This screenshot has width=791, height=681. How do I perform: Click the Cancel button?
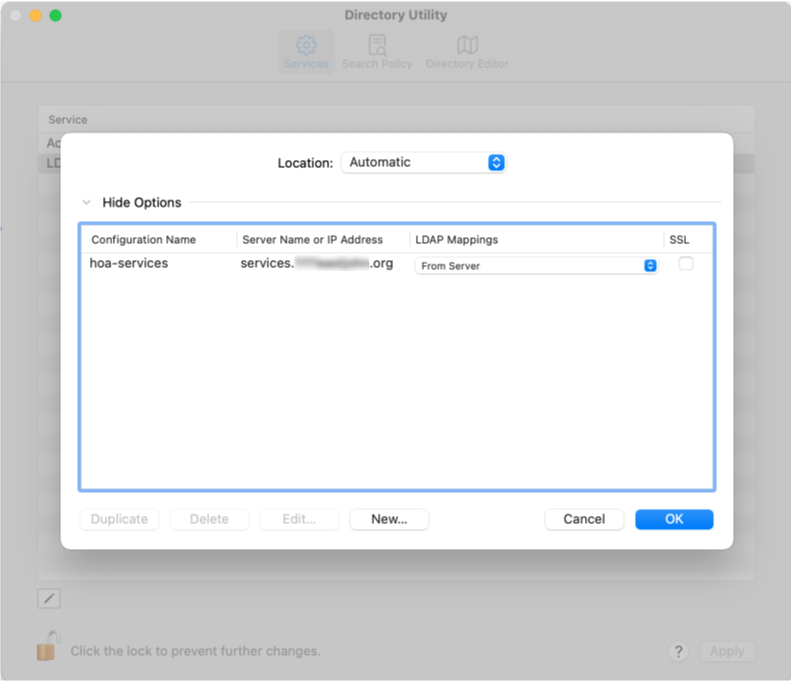coord(584,519)
